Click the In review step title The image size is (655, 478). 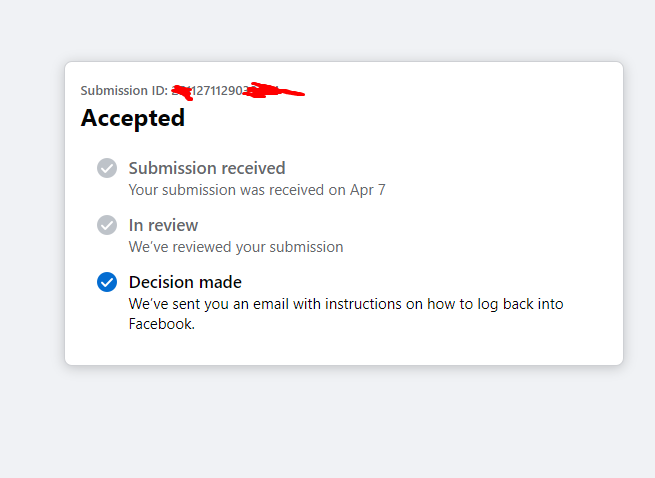point(163,225)
